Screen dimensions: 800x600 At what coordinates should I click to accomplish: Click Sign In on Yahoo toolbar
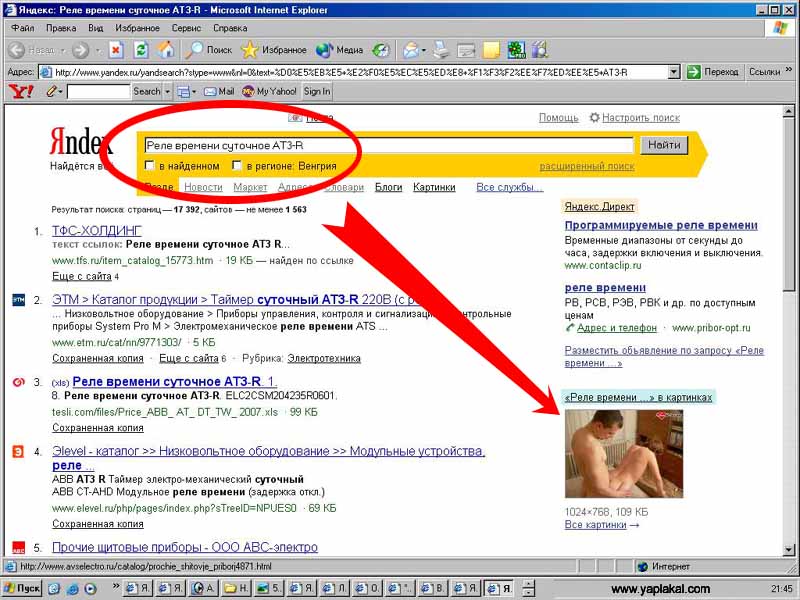pyautogui.click(x=317, y=92)
